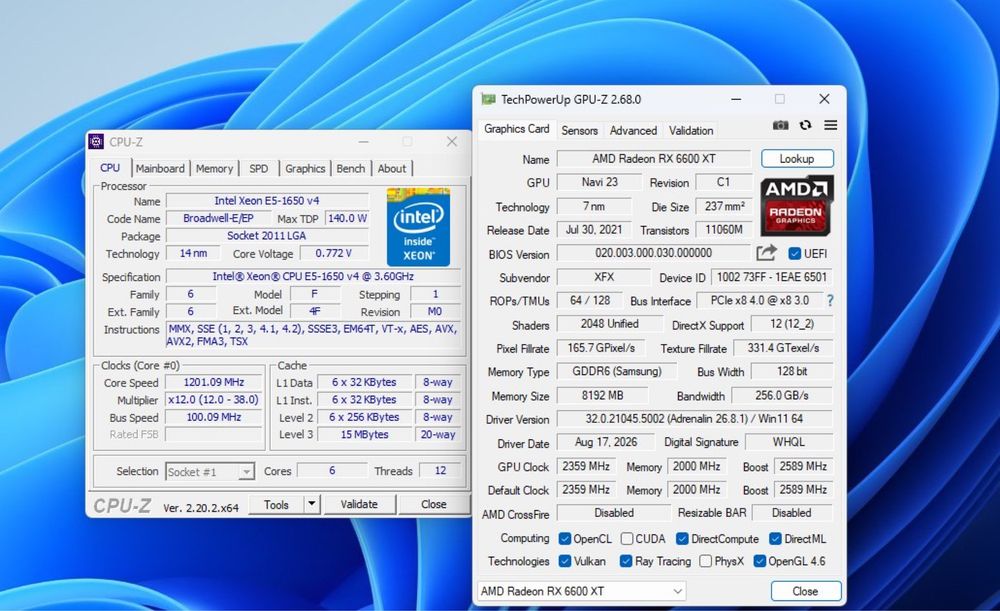
Task: Click the Close button in CPU-Z
Action: pos(434,504)
